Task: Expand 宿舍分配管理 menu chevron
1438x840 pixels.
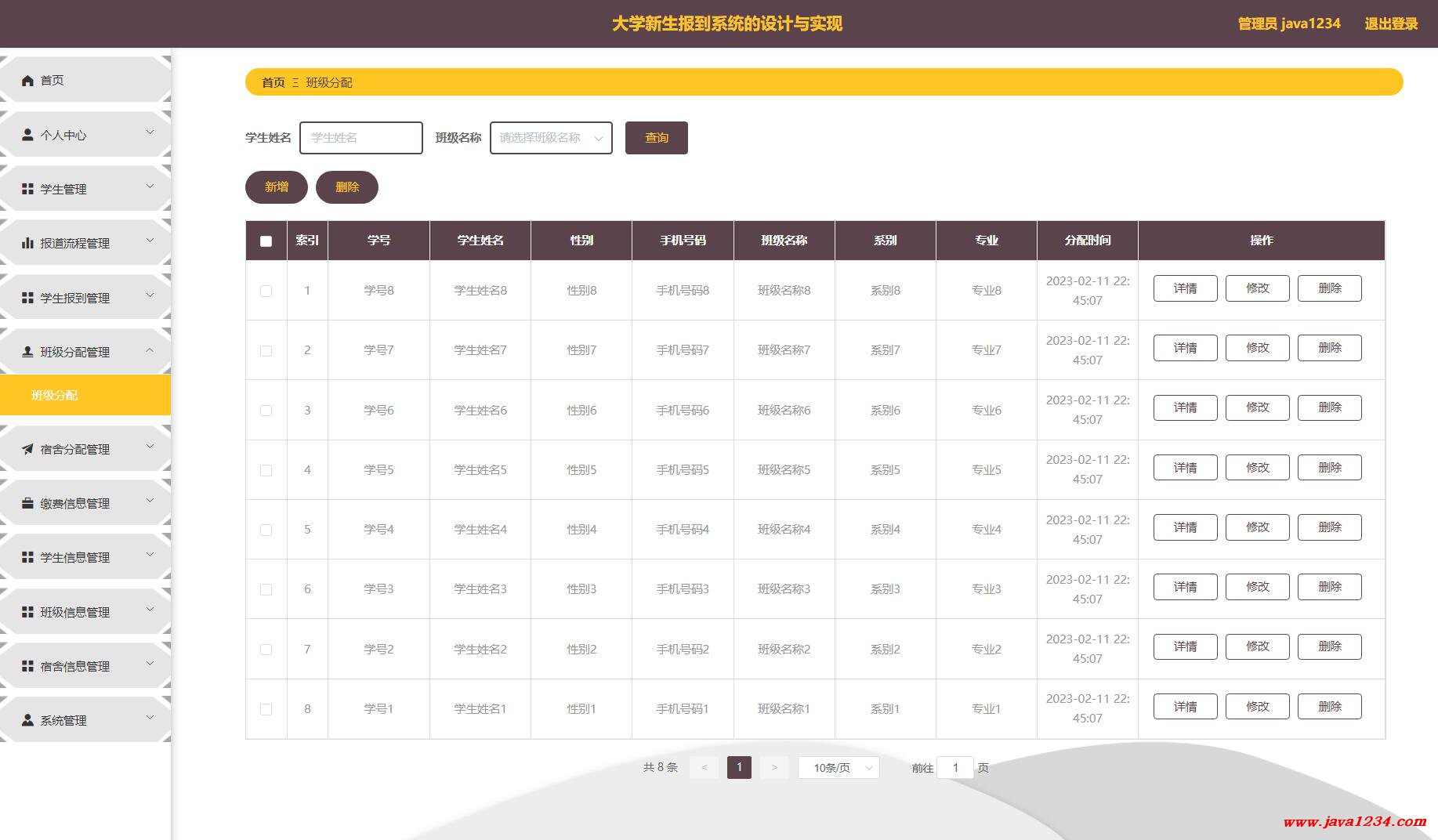Action: [150, 447]
